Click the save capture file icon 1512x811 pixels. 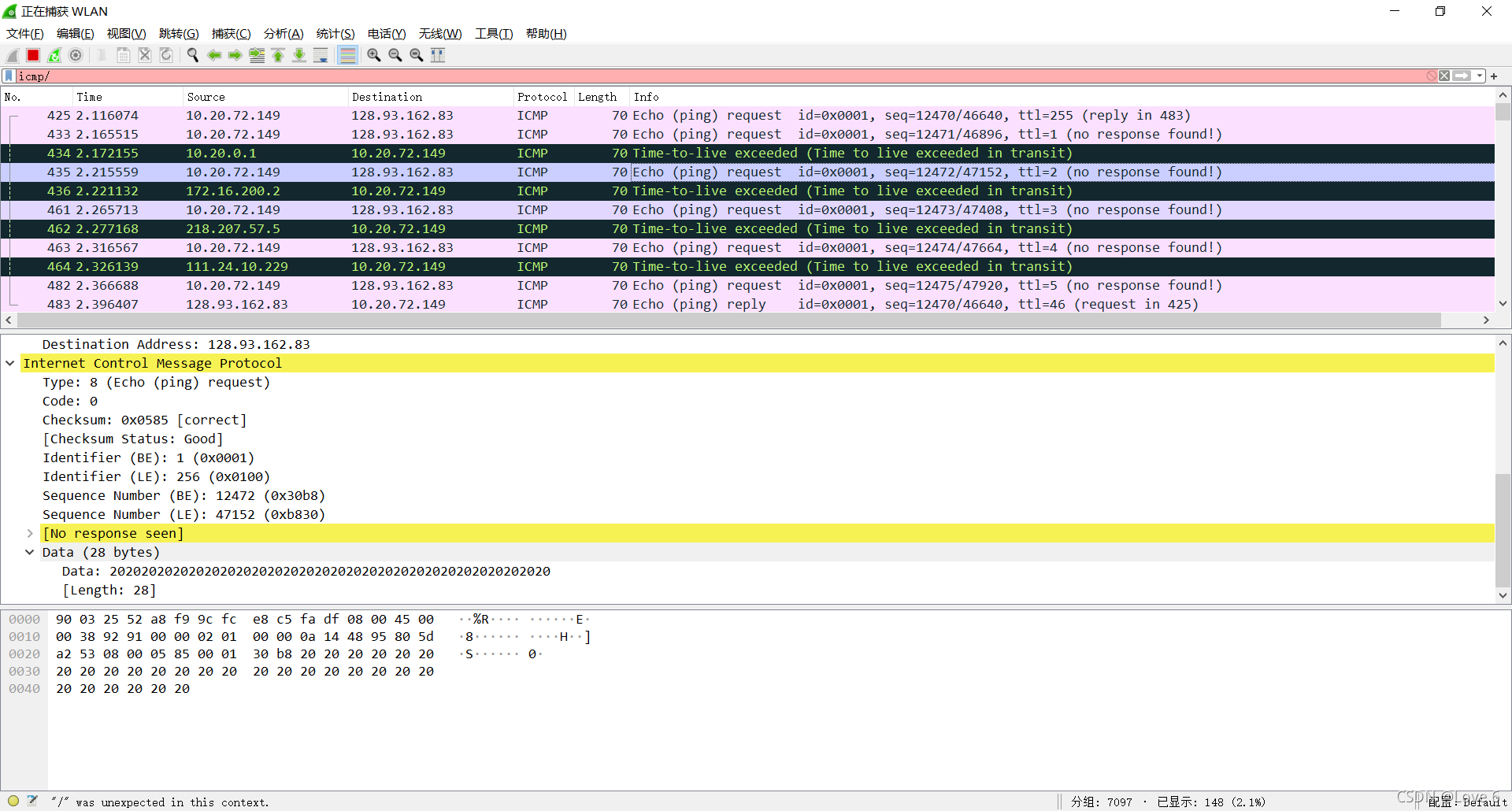point(124,55)
